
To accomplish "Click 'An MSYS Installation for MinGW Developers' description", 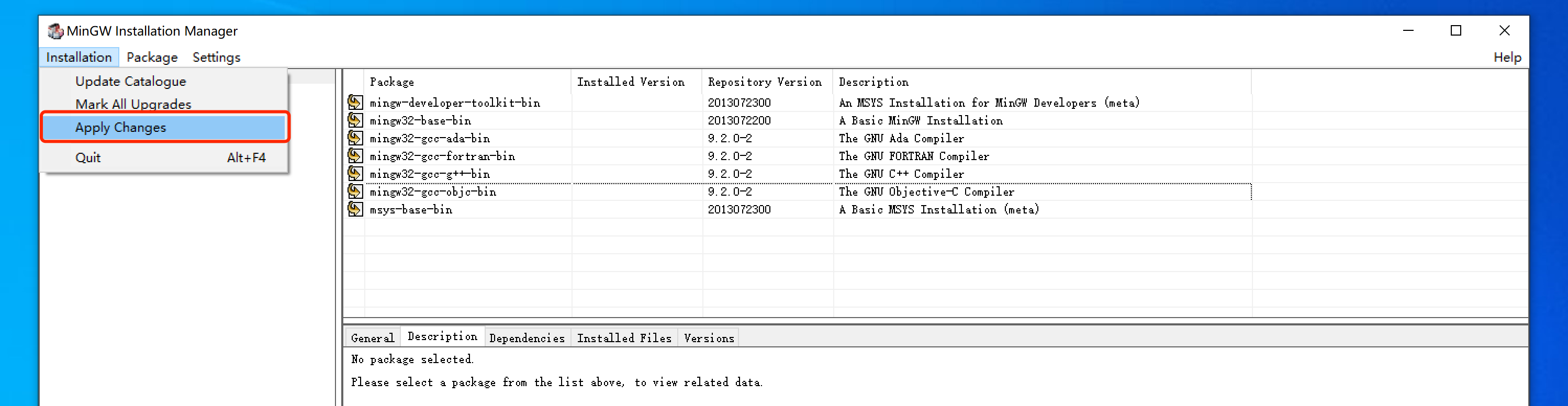I will click(x=989, y=102).
